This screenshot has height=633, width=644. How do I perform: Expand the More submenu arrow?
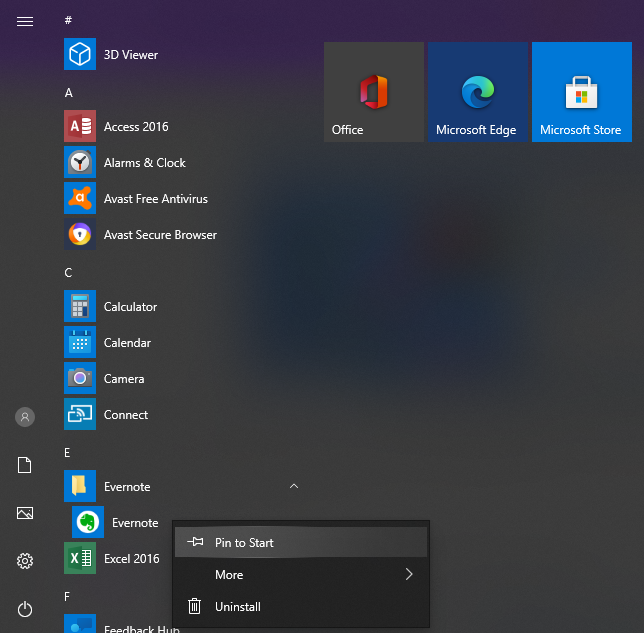(x=409, y=574)
